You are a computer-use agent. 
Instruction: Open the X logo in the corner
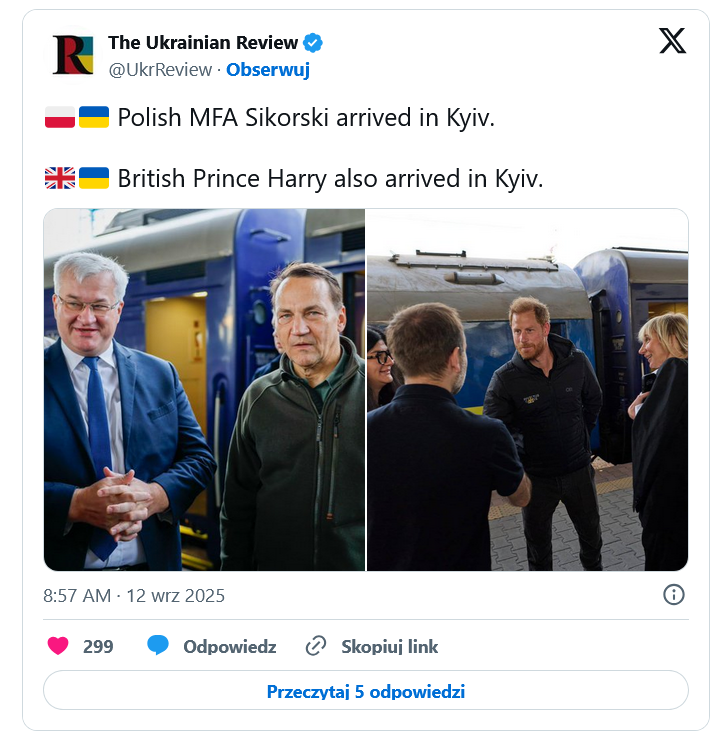[x=672, y=41]
